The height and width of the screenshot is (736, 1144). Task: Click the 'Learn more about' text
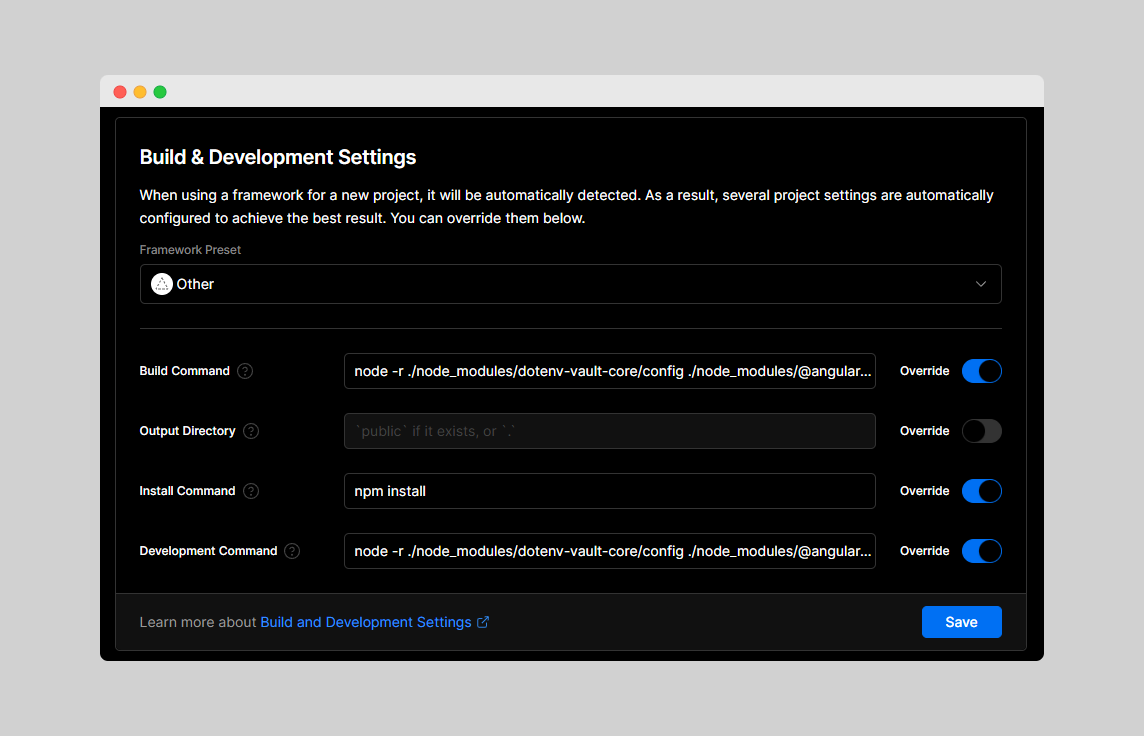(x=198, y=622)
